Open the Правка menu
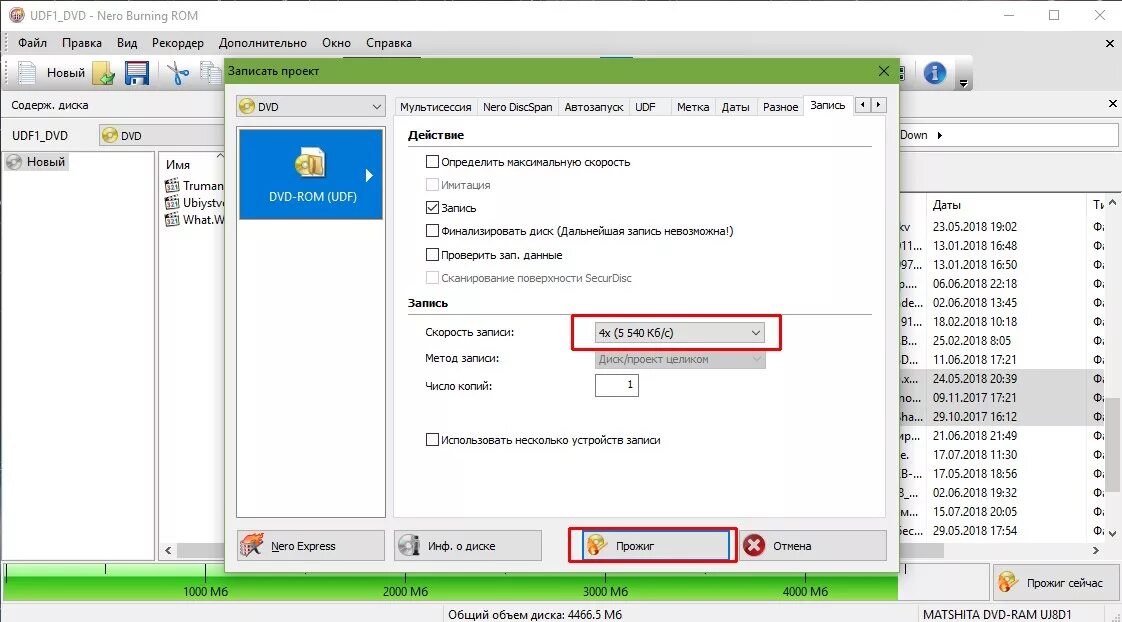 (x=82, y=43)
